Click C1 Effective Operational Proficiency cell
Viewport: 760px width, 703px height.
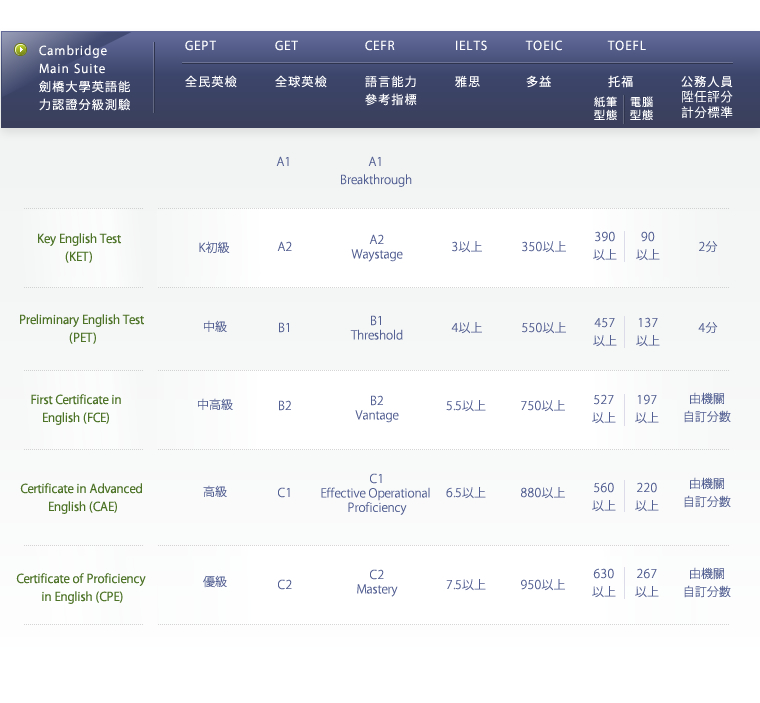(x=376, y=493)
